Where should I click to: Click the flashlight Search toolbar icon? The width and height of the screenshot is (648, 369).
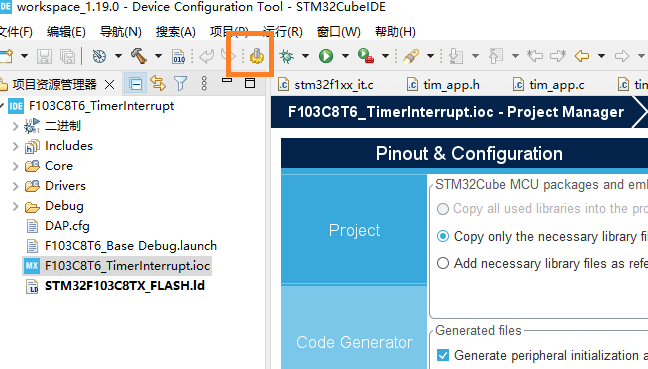point(411,56)
